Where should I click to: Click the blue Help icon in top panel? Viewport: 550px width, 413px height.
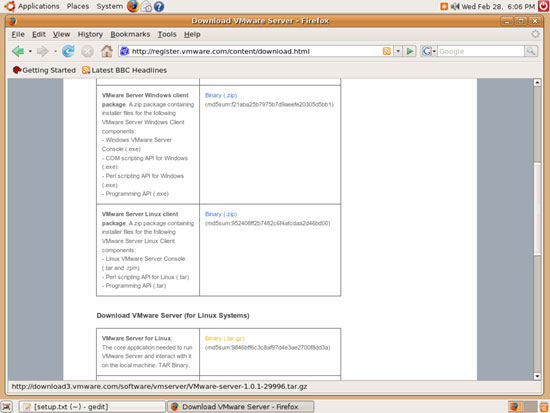(159, 7)
